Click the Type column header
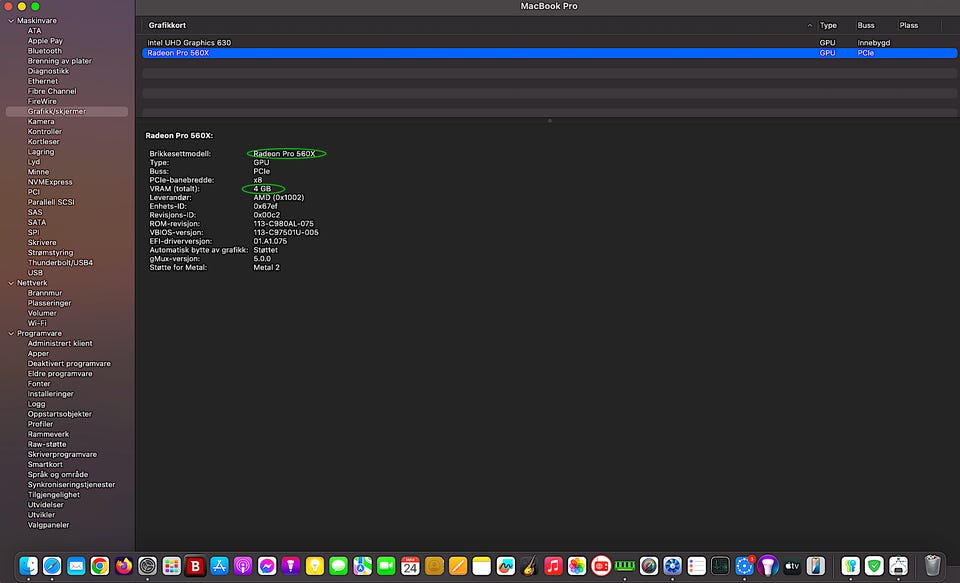The image size is (960, 583). pyautogui.click(x=828, y=25)
